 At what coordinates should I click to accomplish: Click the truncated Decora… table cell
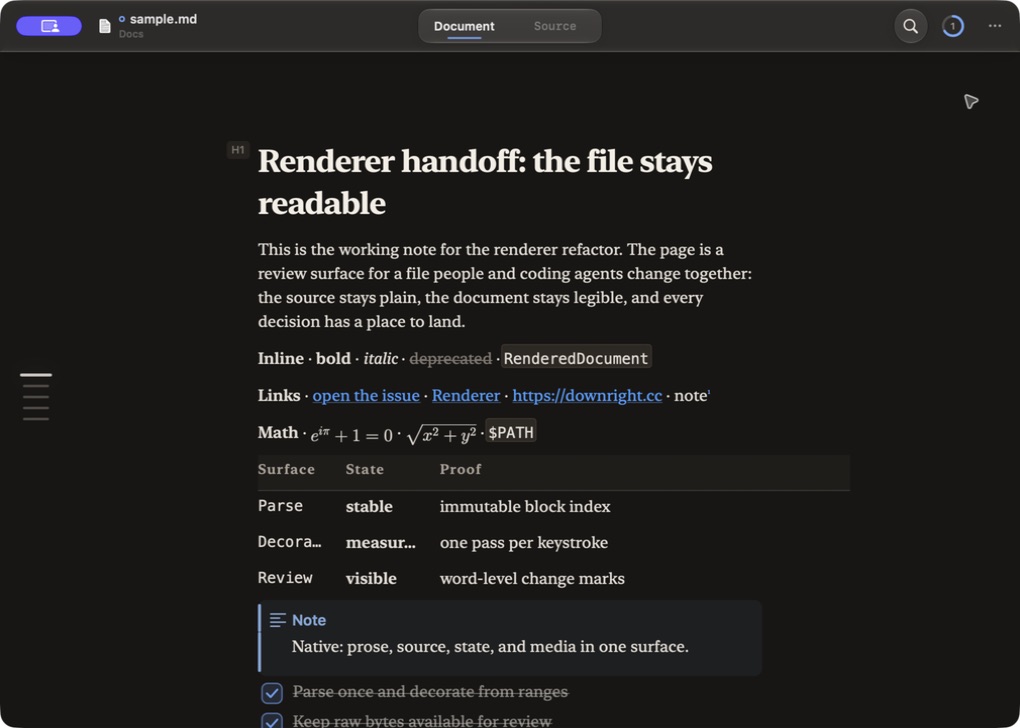tap(289, 542)
